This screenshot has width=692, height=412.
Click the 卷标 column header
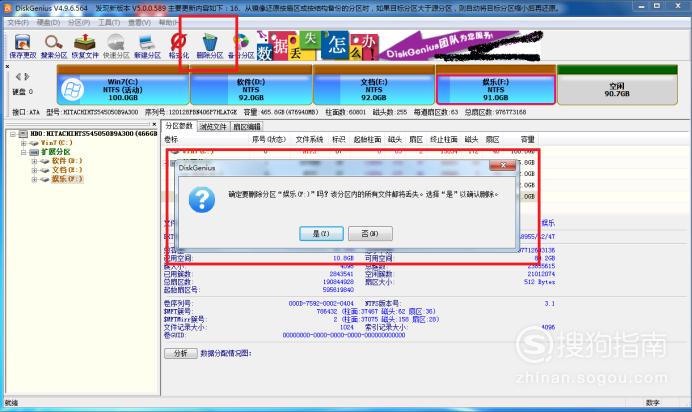[171, 140]
